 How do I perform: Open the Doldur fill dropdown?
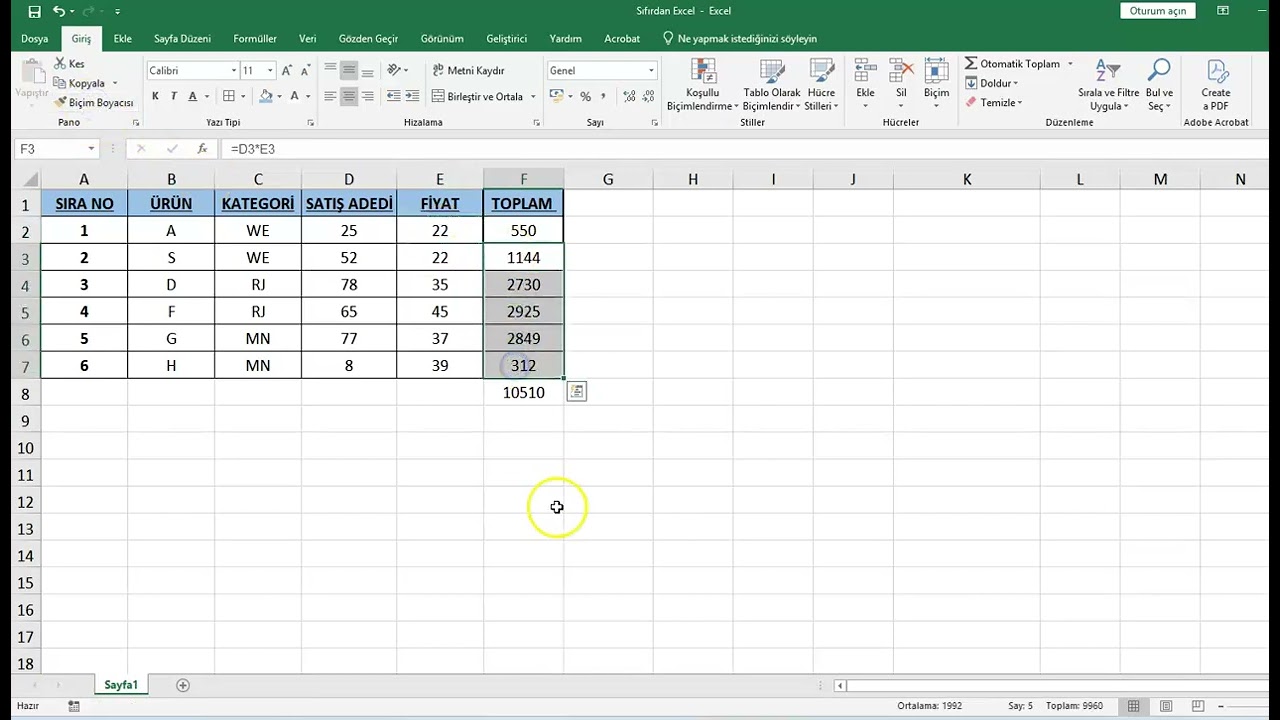click(x=991, y=83)
